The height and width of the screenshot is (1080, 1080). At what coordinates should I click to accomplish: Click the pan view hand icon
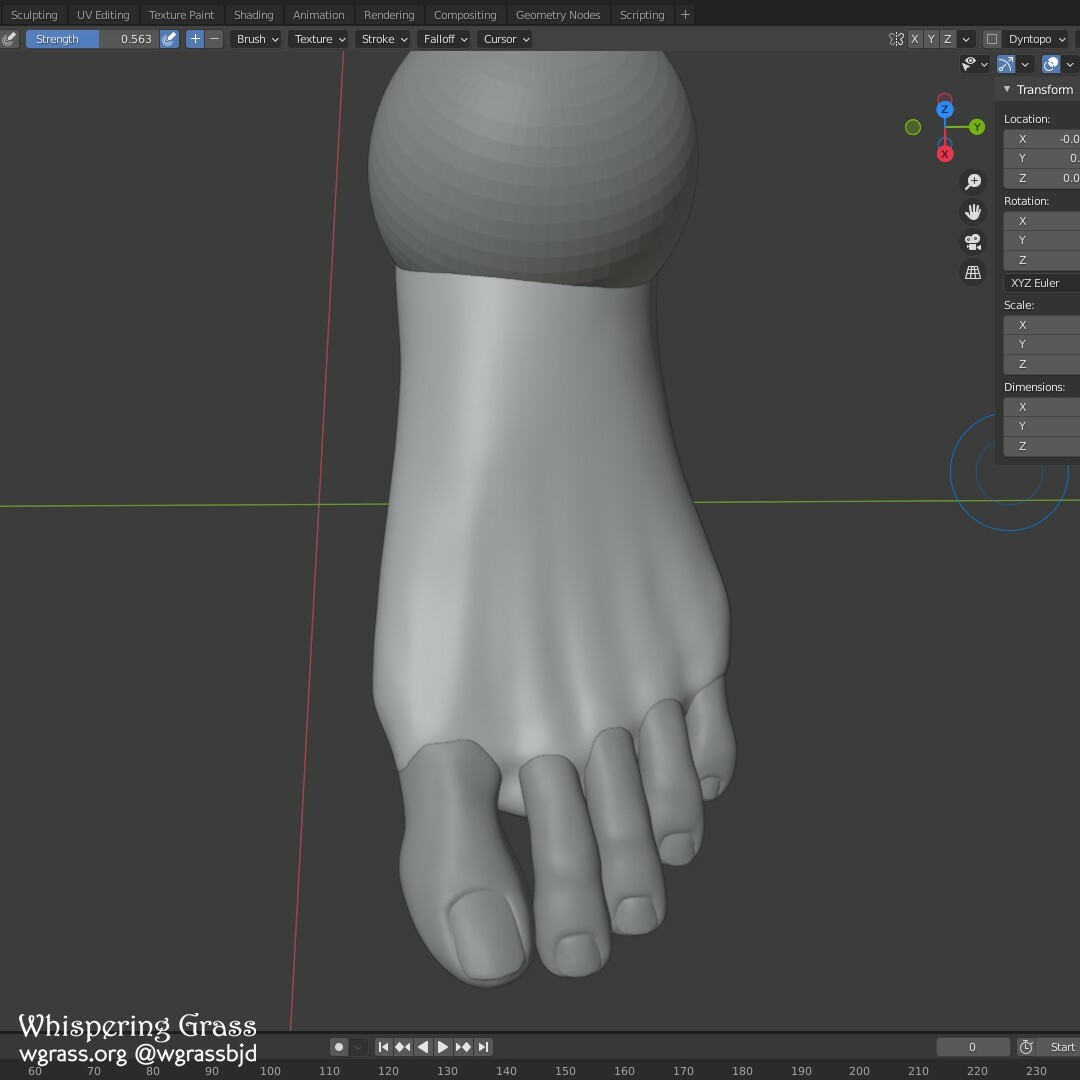(x=973, y=211)
